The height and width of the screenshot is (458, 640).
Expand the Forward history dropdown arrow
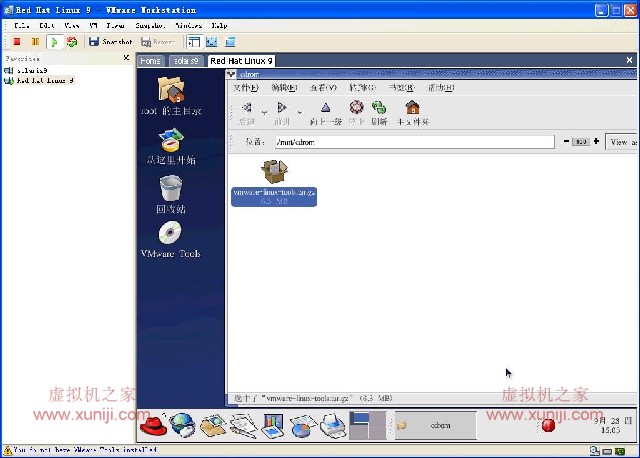300,112
